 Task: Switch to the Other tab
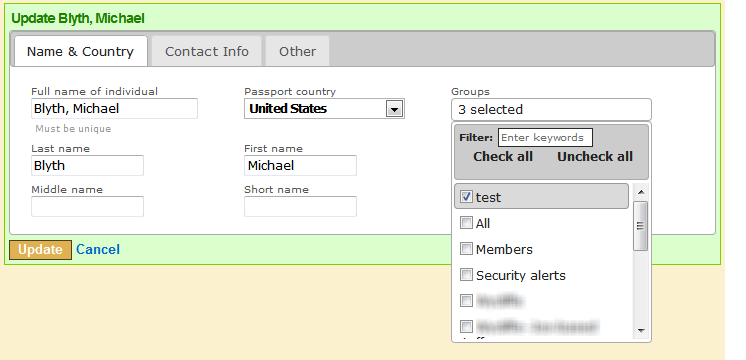(297, 51)
